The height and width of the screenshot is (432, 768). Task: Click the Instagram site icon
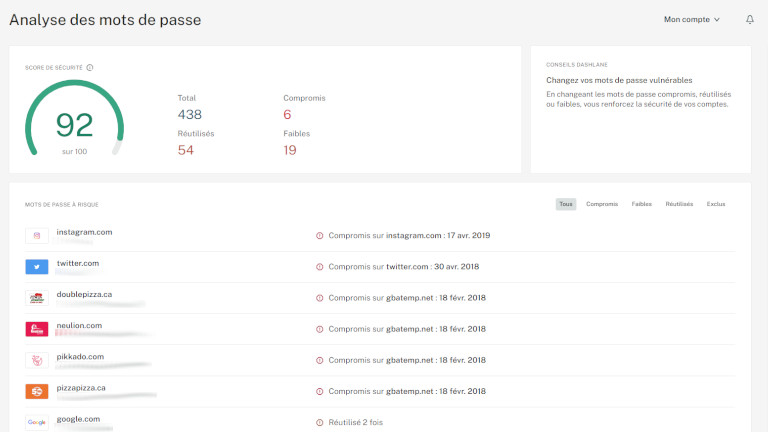click(37, 236)
